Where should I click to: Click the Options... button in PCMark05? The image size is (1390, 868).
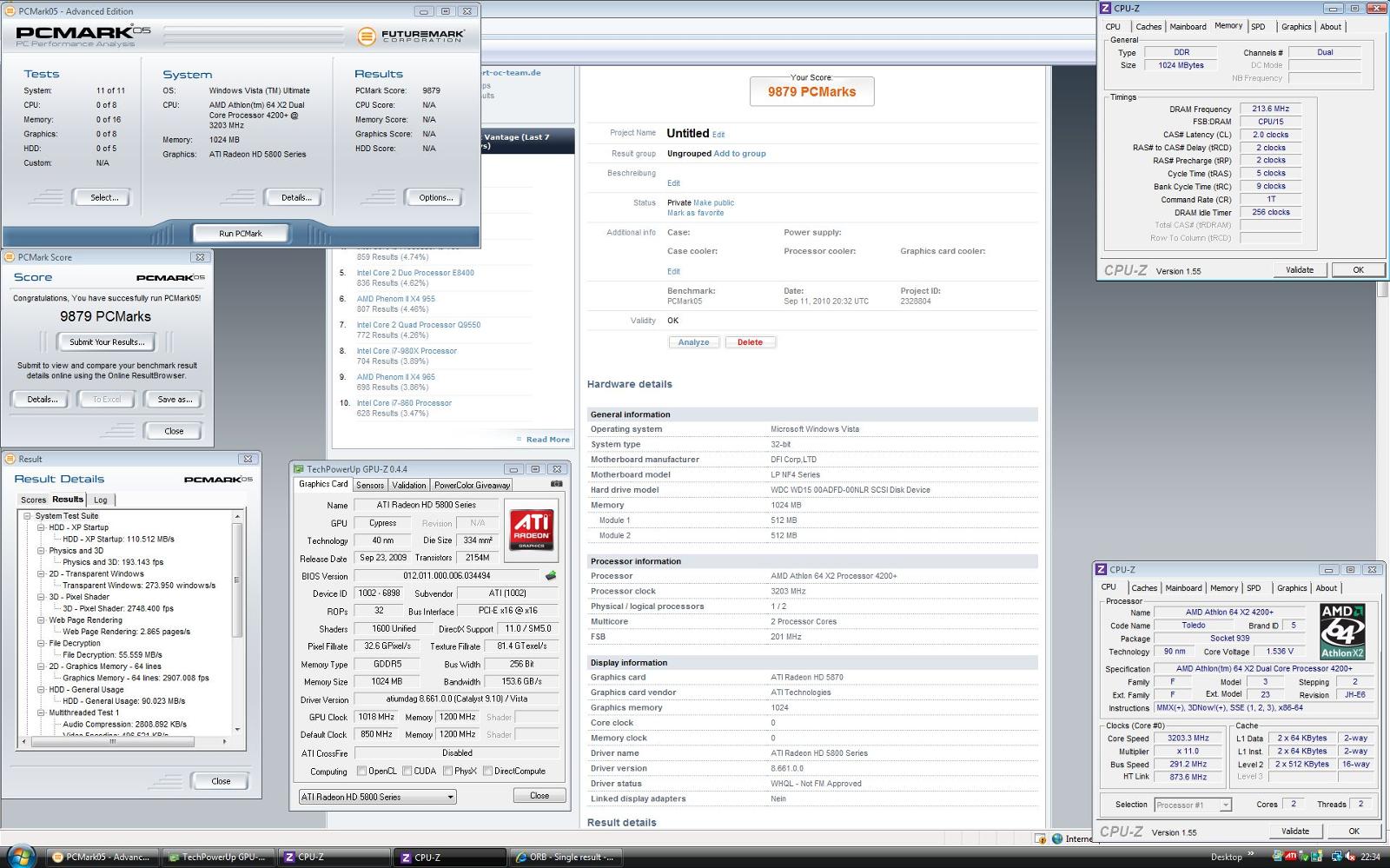point(436,197)
